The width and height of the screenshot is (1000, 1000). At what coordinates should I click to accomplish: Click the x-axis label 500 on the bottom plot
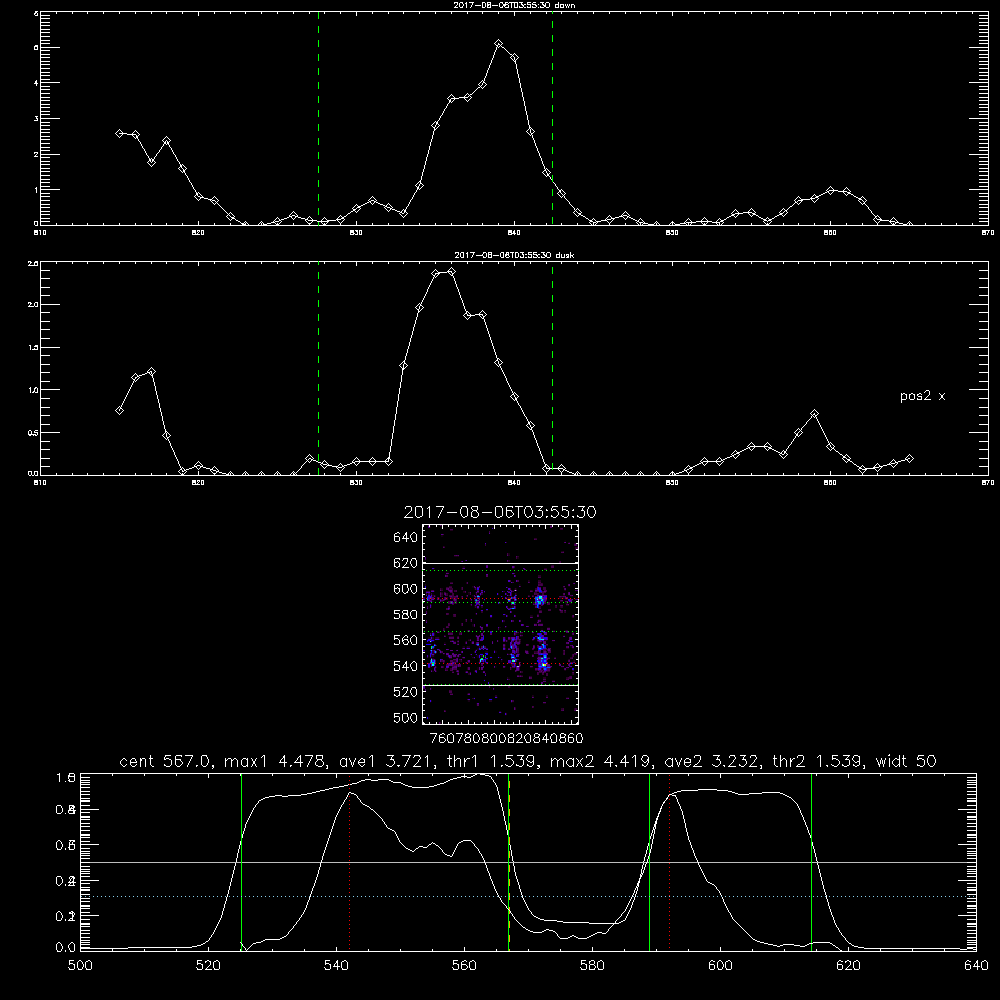80,966
